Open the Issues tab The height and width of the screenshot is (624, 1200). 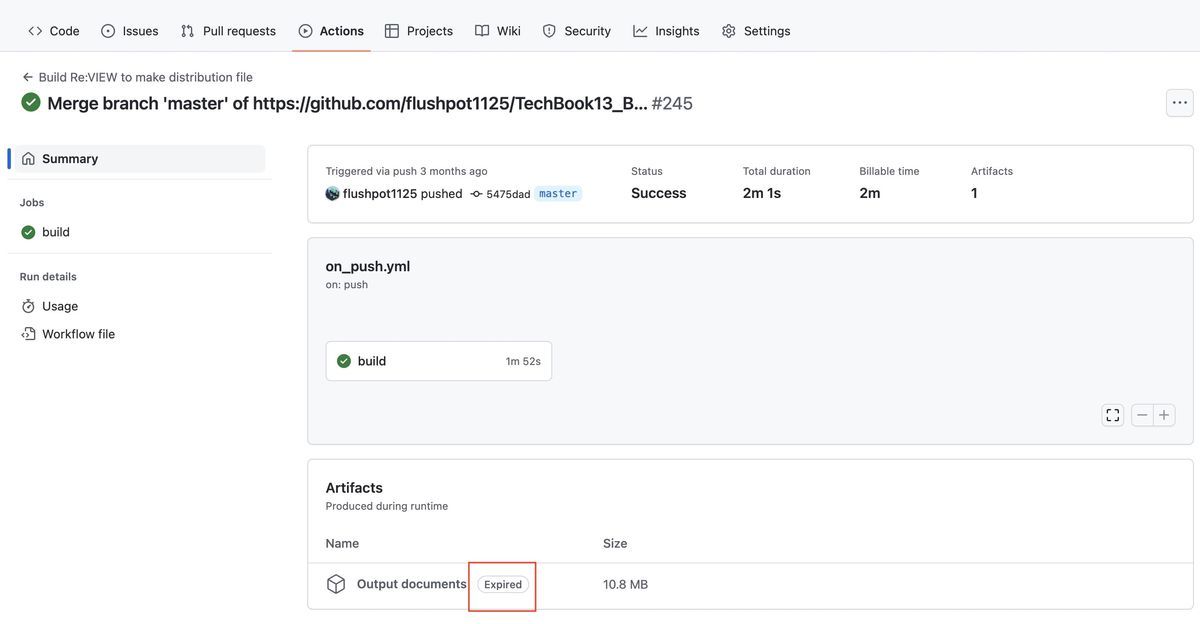tap(130, 31)
